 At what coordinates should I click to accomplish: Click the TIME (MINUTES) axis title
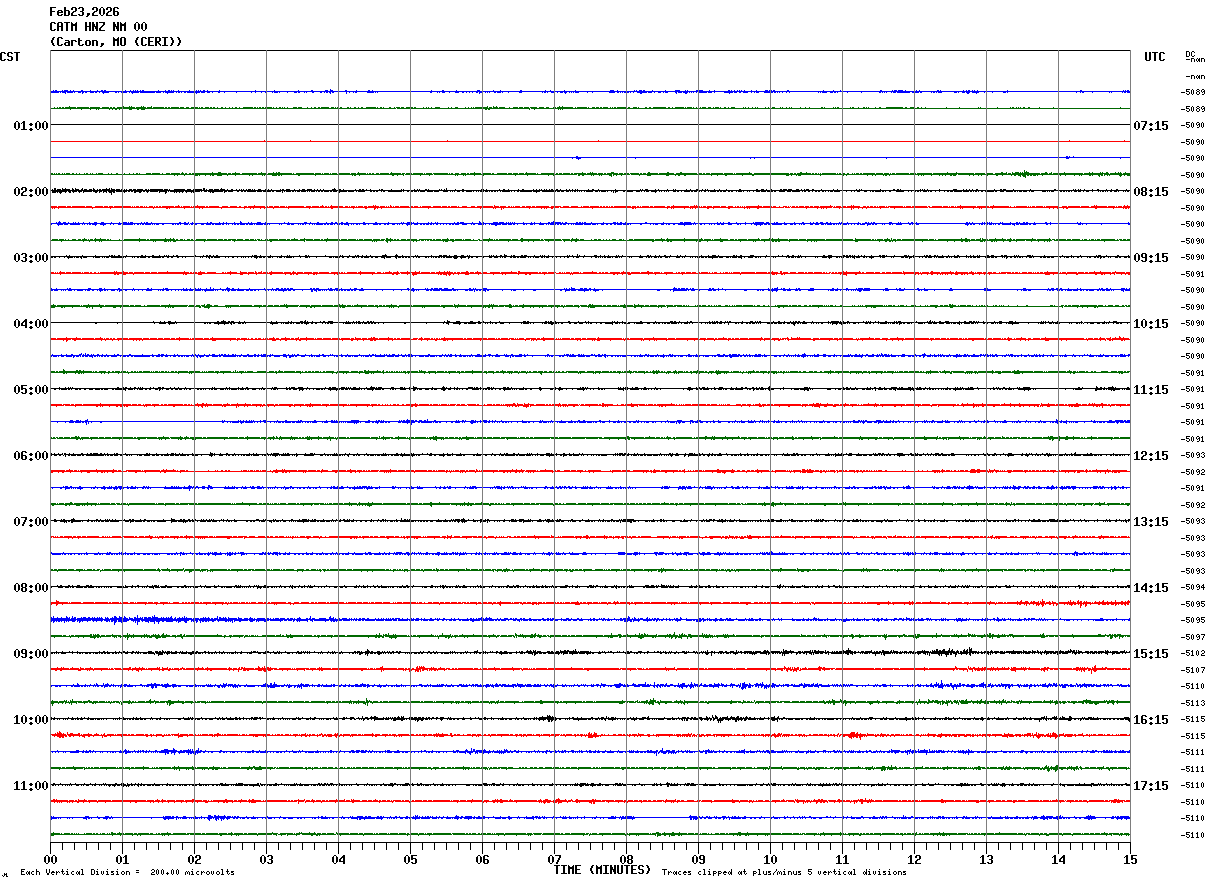coord(602,870)
